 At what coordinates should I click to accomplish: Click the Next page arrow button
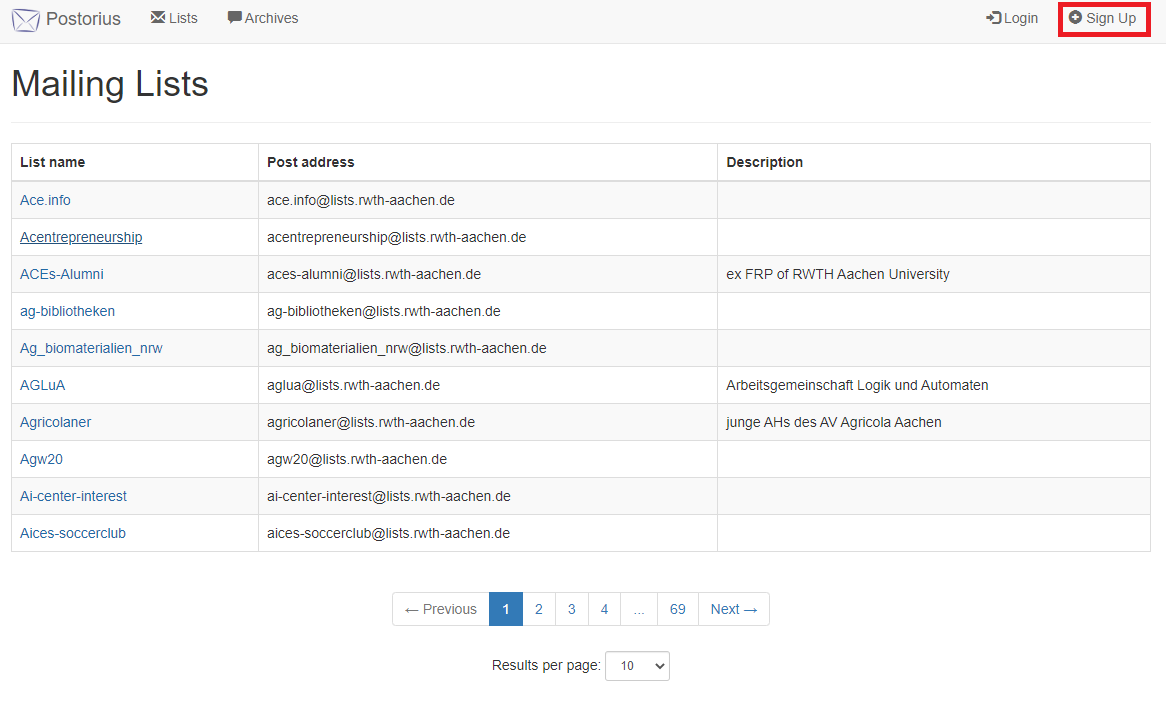[x=734, y=609]
